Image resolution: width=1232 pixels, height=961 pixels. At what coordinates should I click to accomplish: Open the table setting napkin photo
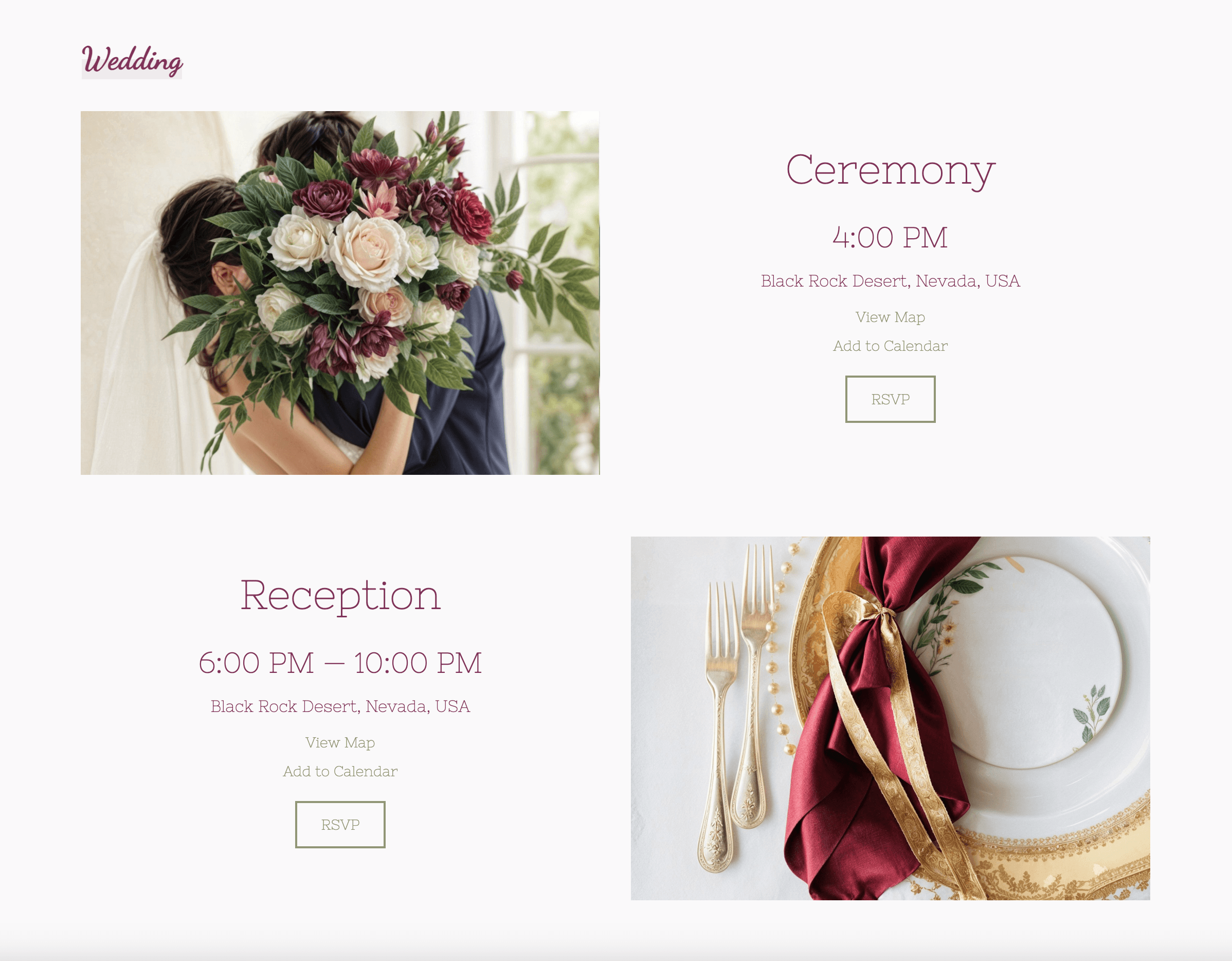(890, 718)
